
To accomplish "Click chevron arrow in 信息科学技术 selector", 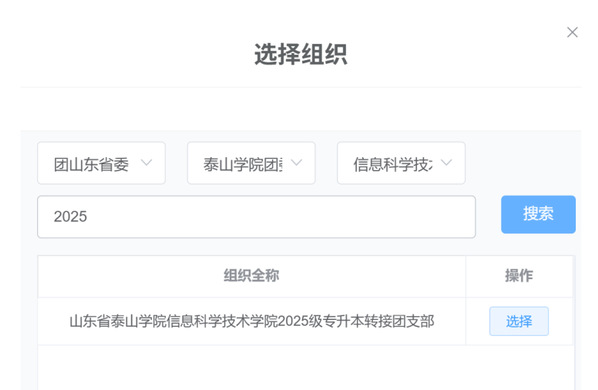I will 446,163.
